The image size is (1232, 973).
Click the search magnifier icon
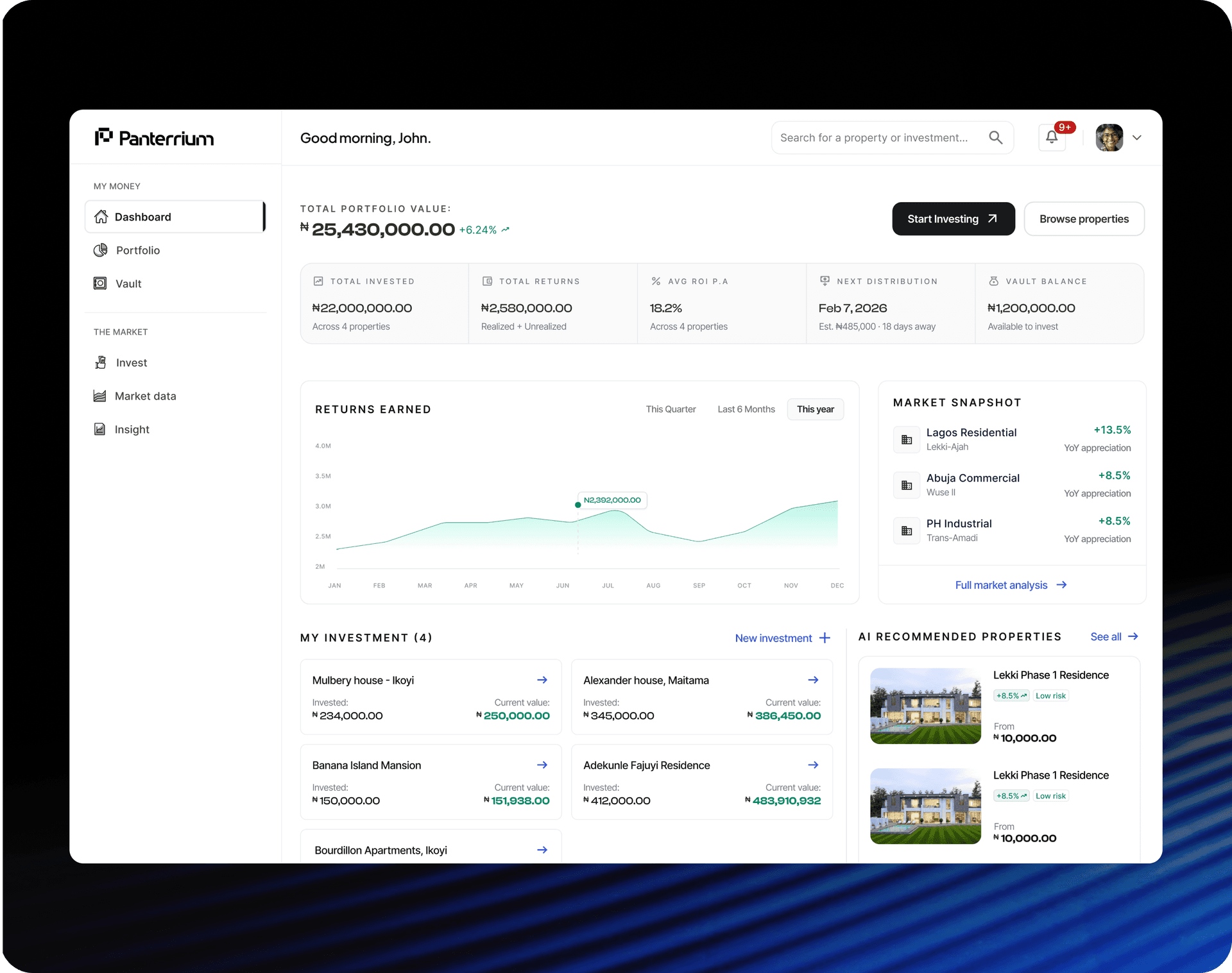click(x=995, y=137)
